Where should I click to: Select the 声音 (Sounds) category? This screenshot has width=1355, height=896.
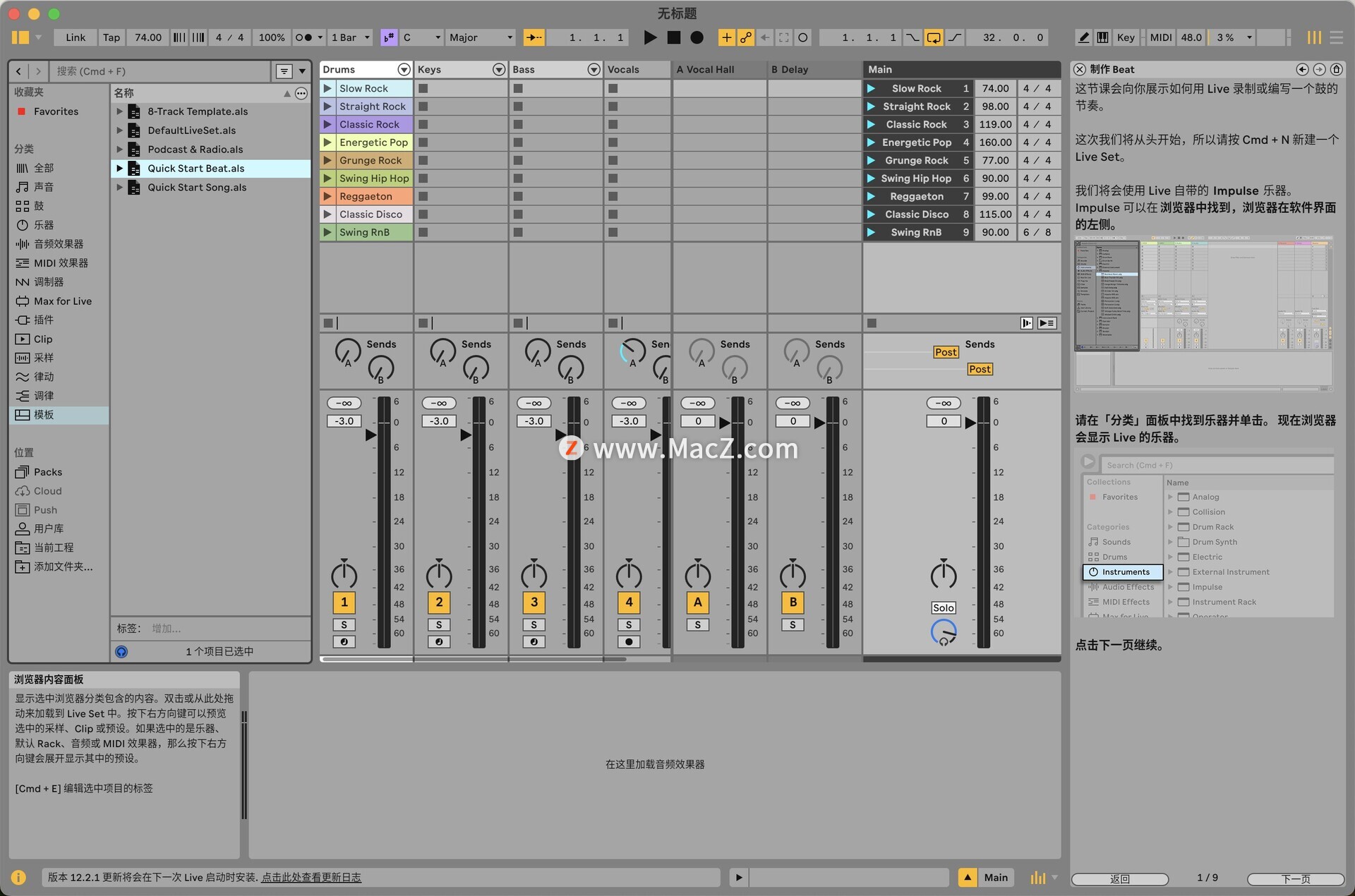tap(44, 187)
